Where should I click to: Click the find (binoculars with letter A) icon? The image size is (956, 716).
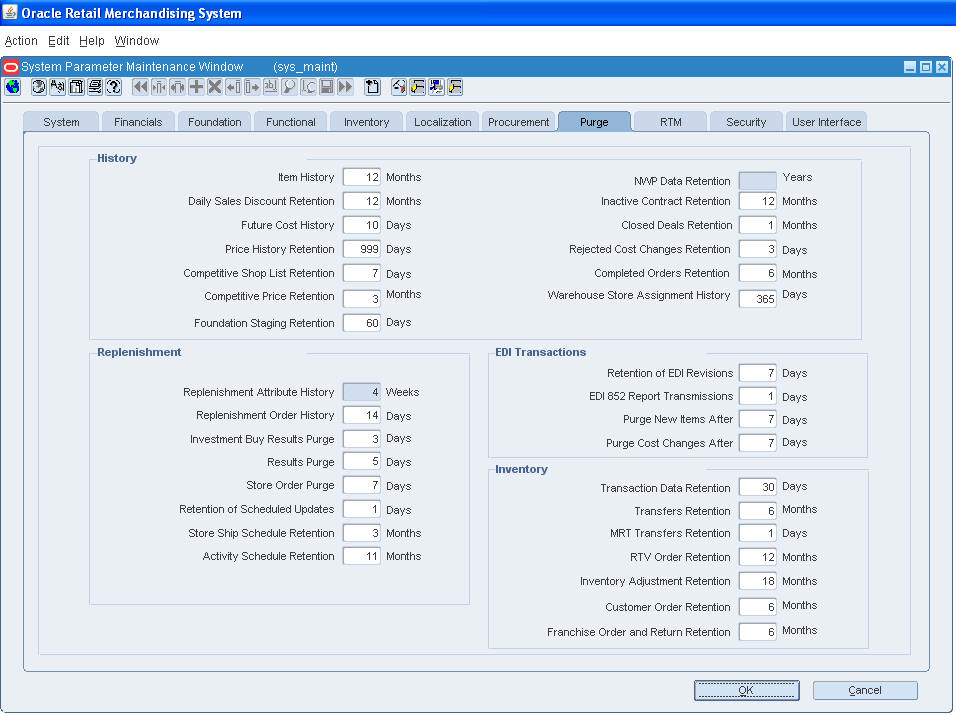pyautogui.click(x=57, y=87)
